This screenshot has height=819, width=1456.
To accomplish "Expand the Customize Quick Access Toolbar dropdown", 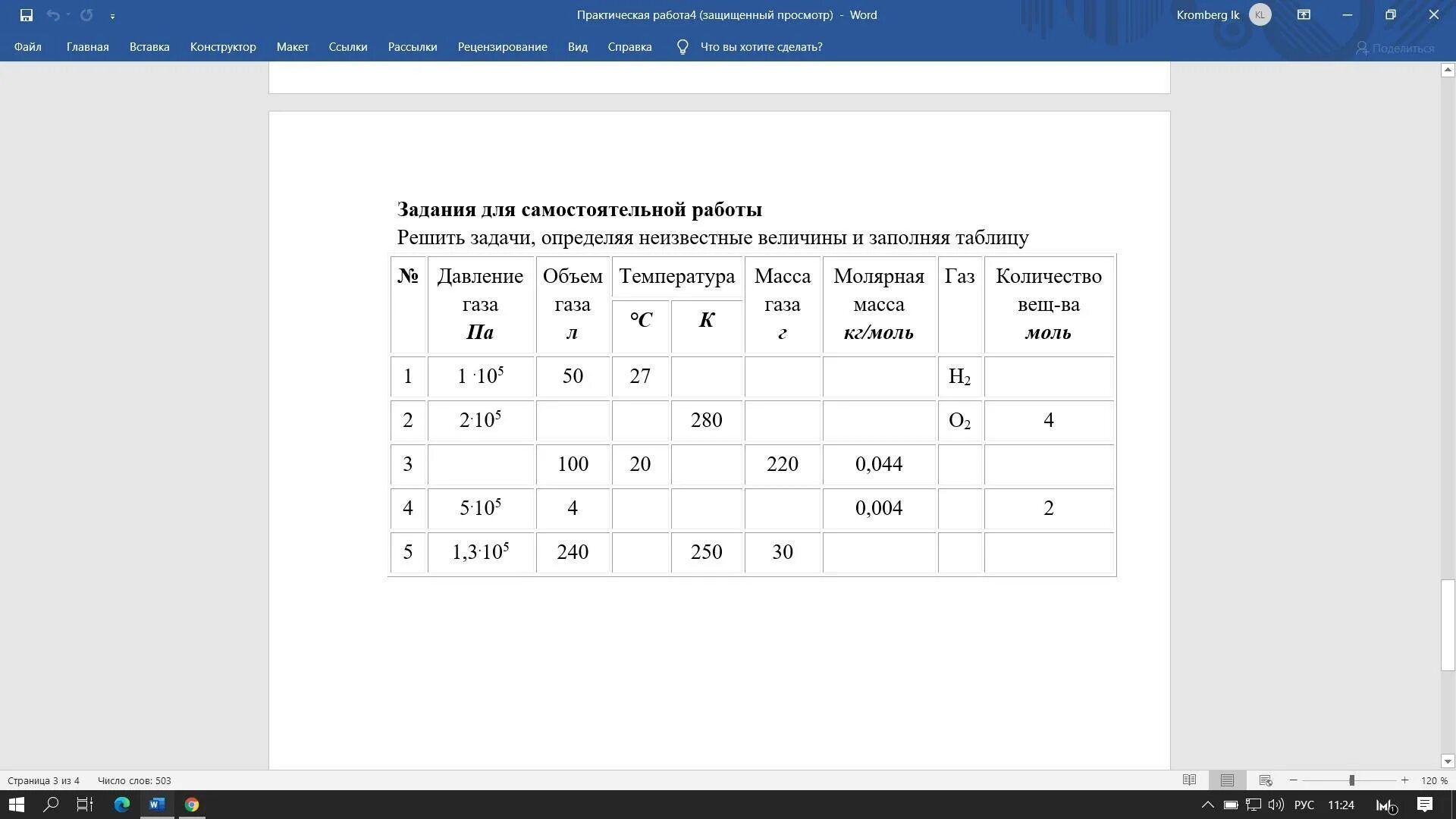I will [112, 16].
